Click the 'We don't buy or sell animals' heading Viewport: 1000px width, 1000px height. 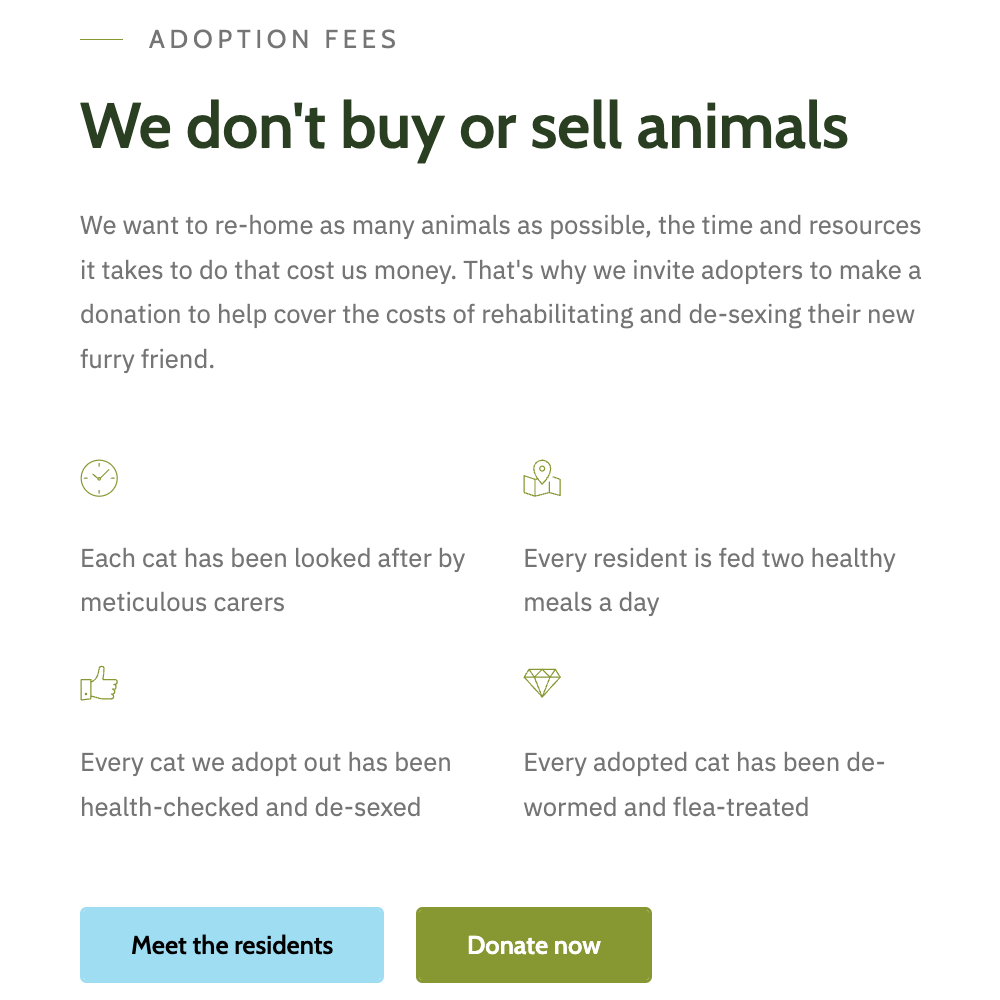tap(464, 127)
